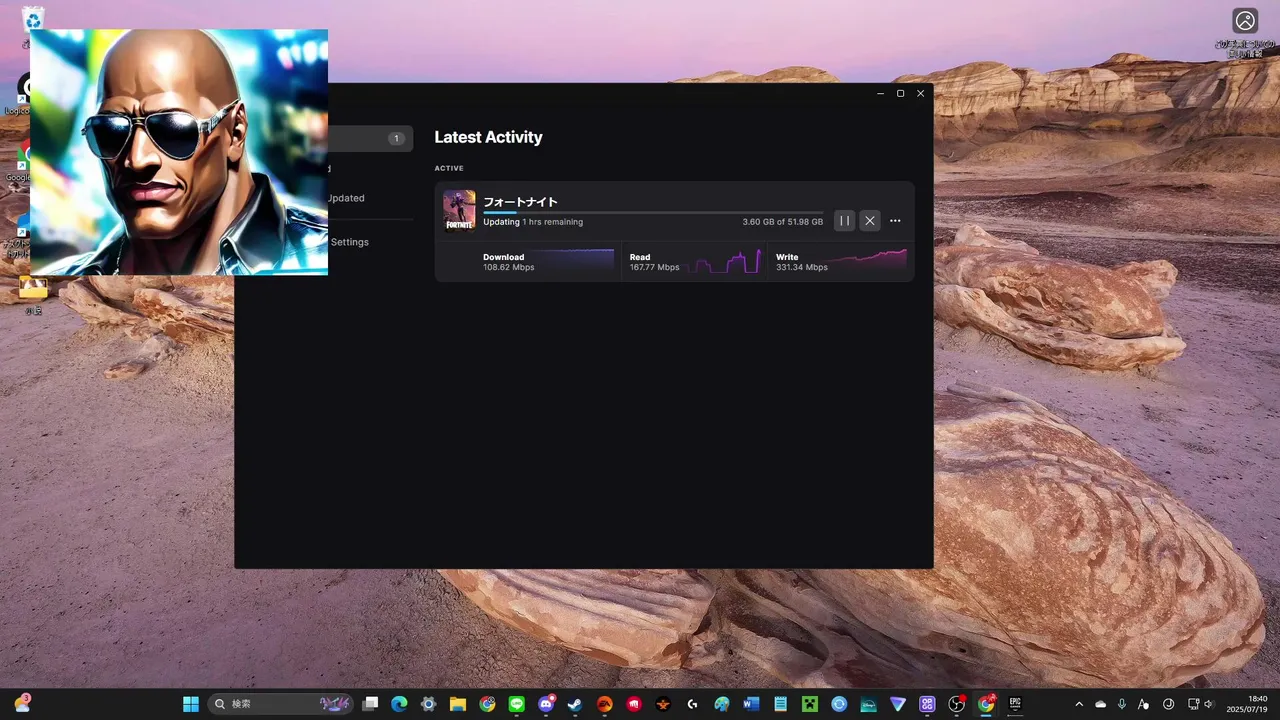
Task: Switch to Epic Games Launcher on the taskbar
Action: pyautogui.click(x=1015, y=704)
